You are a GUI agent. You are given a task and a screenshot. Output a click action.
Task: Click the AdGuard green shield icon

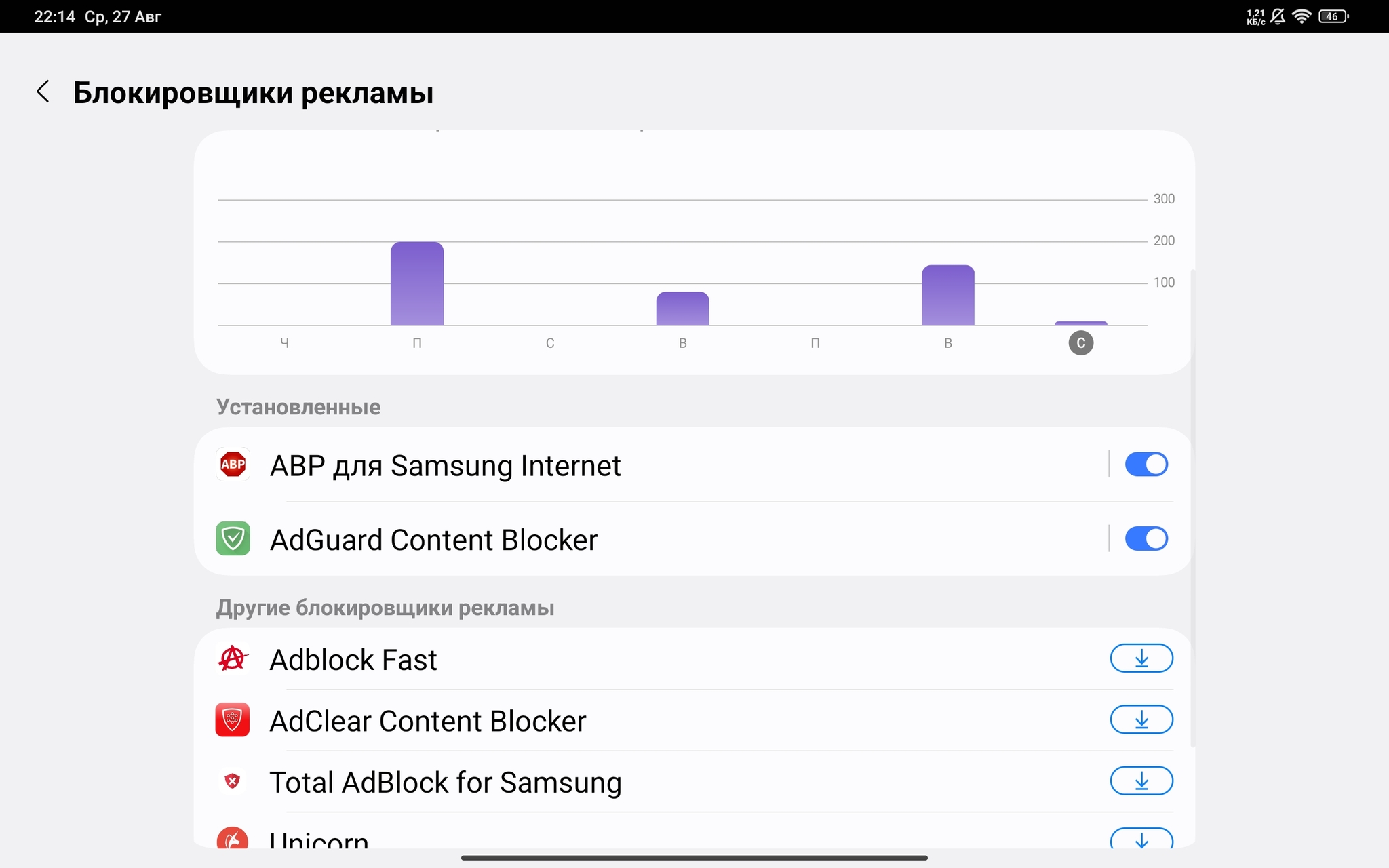coord(233,538)
